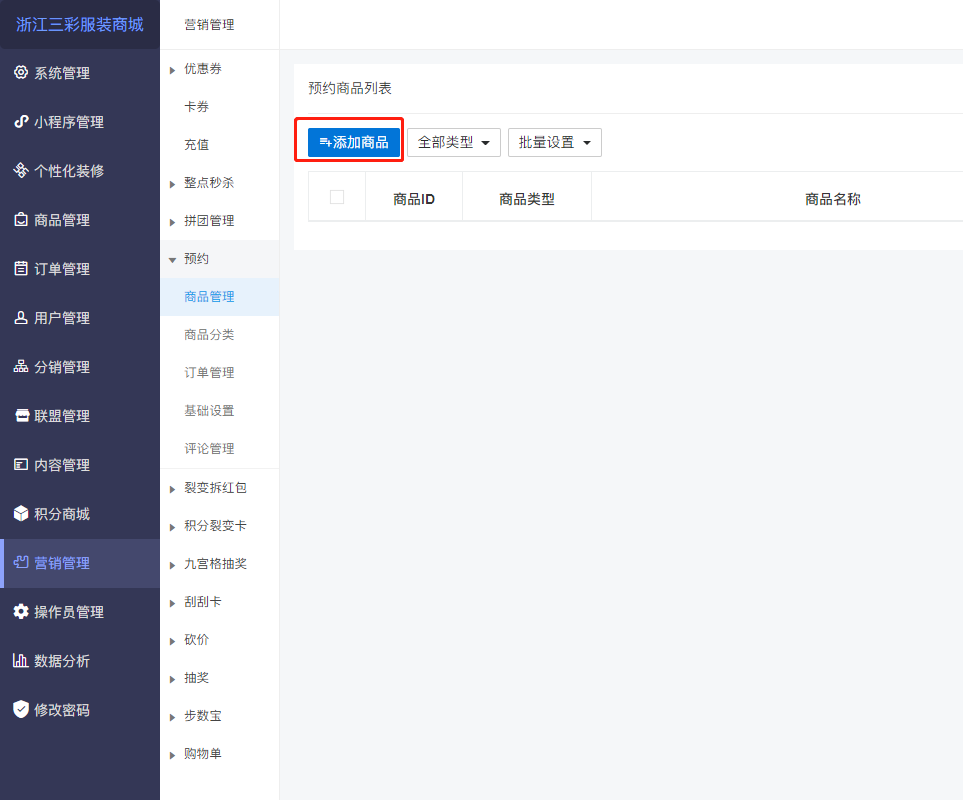
Task: Collapse the 预约 submenu
Action: click(173, 260)
